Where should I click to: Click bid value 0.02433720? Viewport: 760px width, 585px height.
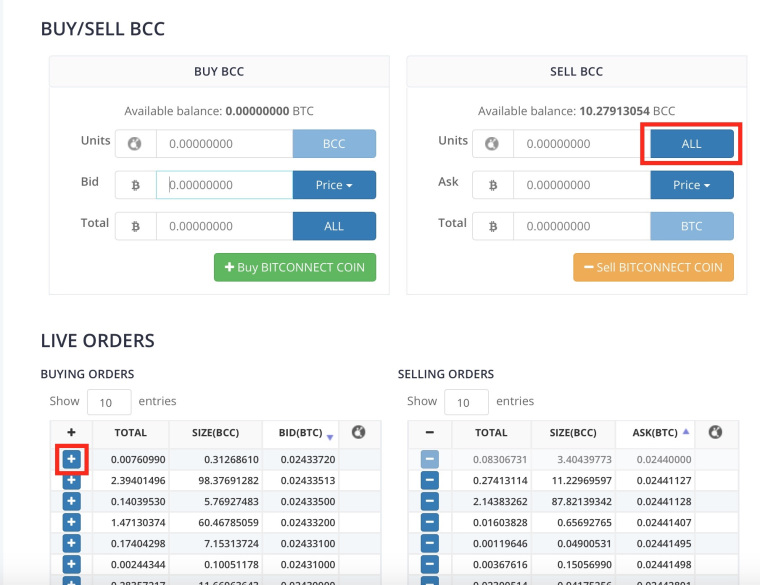coord(308,459)
